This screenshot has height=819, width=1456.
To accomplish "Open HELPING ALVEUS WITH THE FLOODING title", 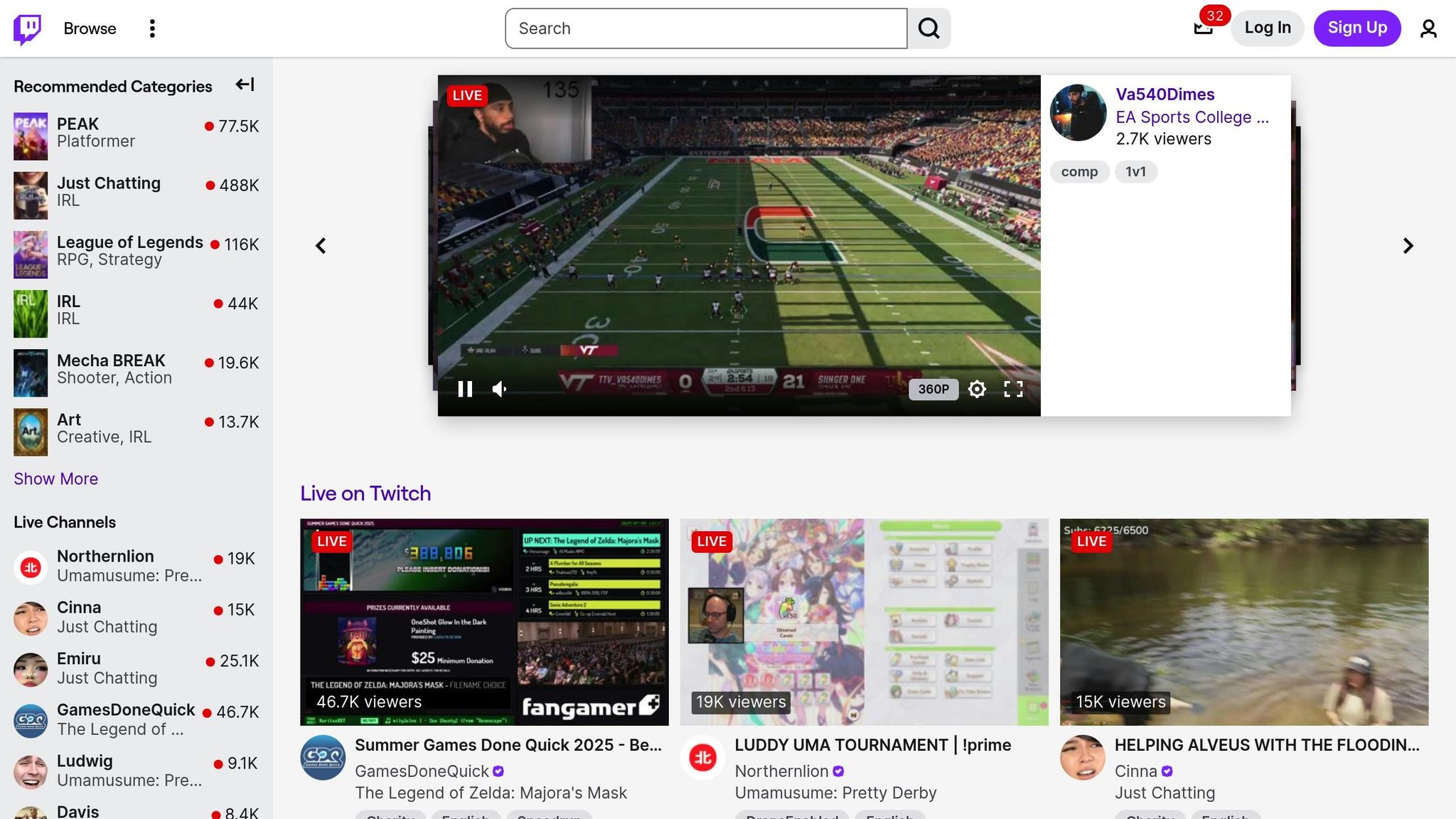I will point(1267,745).
